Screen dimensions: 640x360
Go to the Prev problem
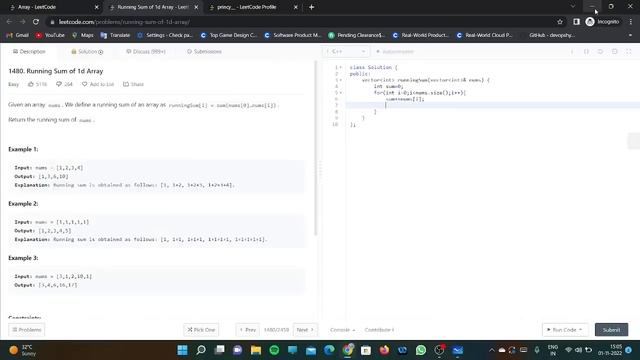point(247,329)
